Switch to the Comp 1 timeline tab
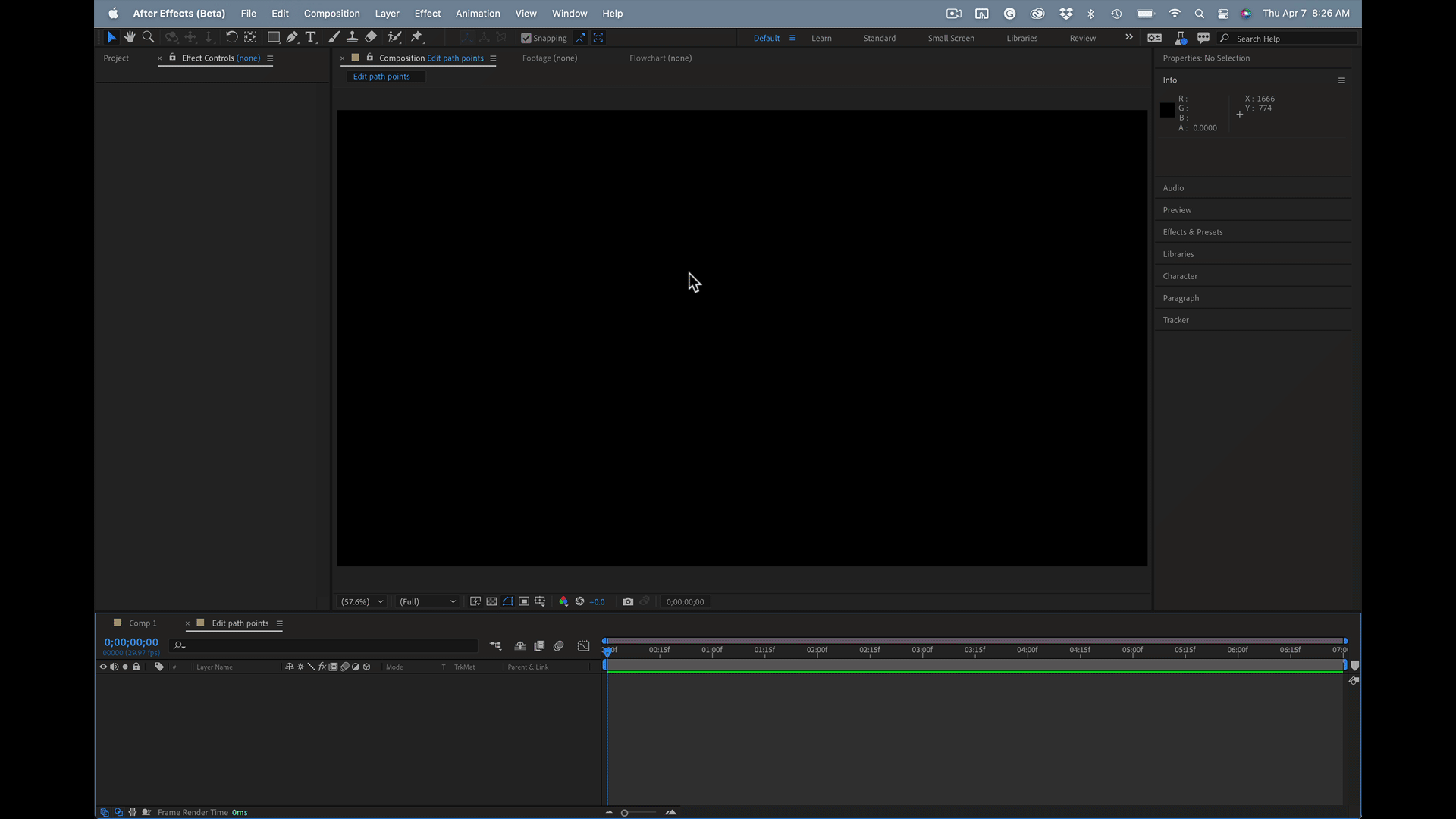 [x=143, y=623]
